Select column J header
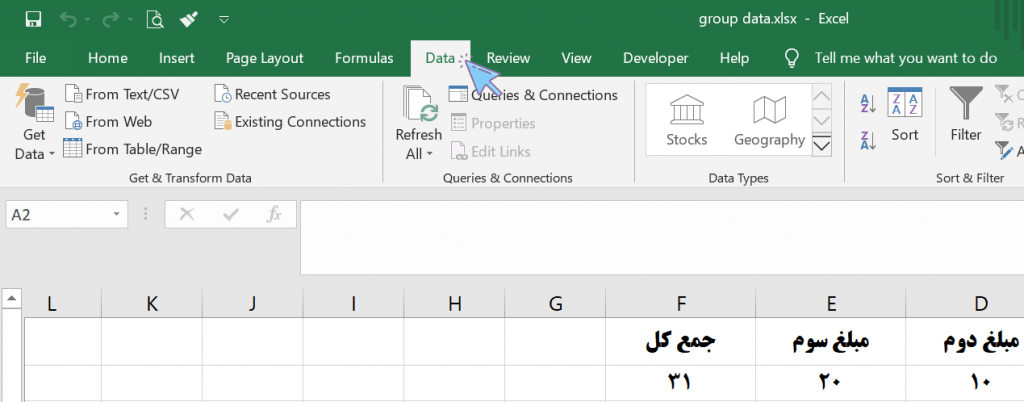This screenshot has width=1024, height=402. (253, 303)
